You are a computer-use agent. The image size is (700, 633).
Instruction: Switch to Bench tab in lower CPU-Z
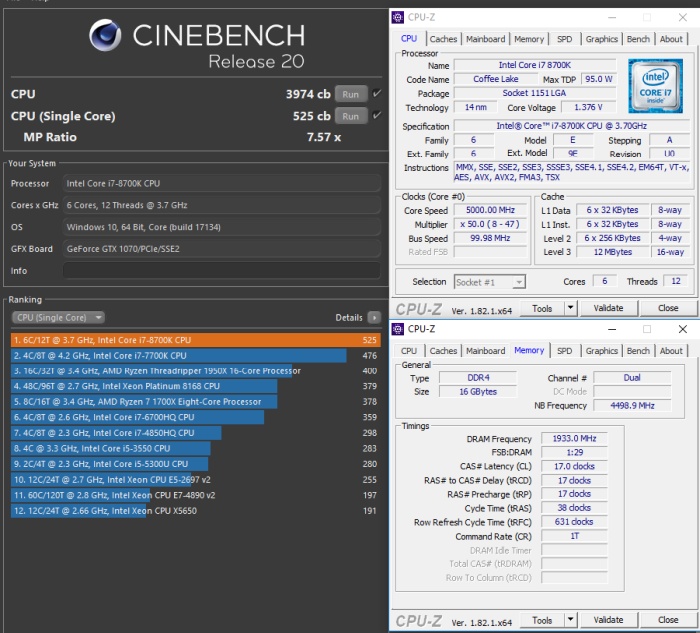(638, 350)
